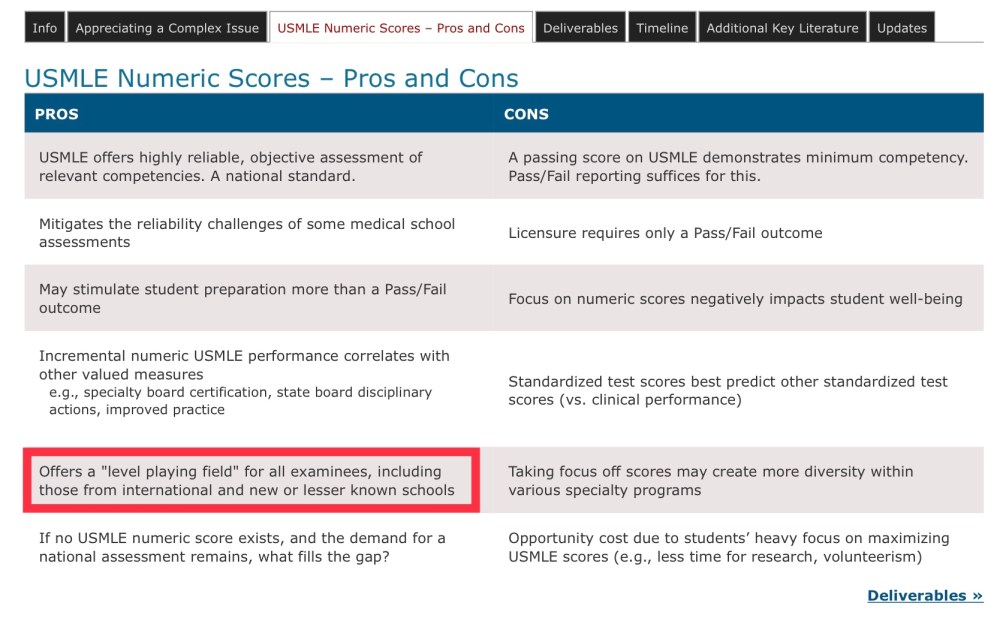Select USMLE Numeric Scores – Pros and Cons tab
Viewport: 1000px width, 618px height.
(401, 28)
